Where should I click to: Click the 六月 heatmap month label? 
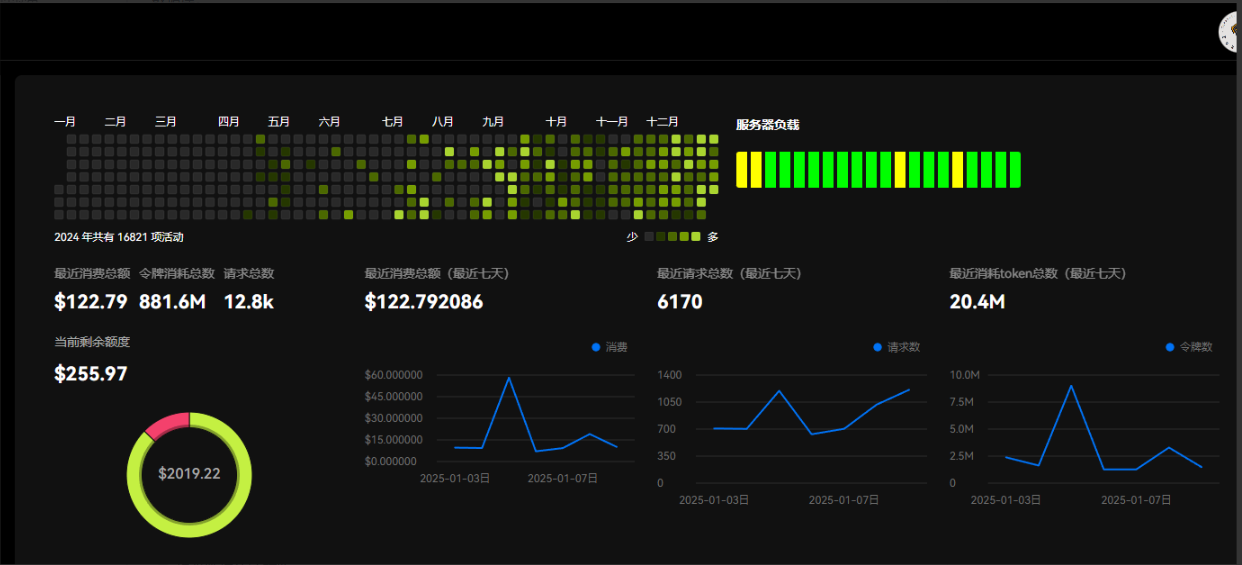330,122
